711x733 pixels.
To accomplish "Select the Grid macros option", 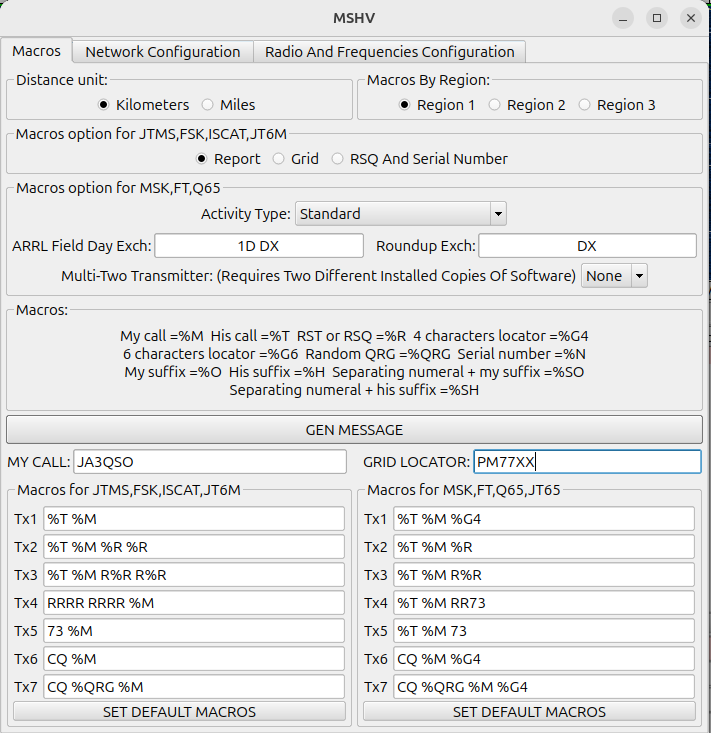I will (296, 159).
